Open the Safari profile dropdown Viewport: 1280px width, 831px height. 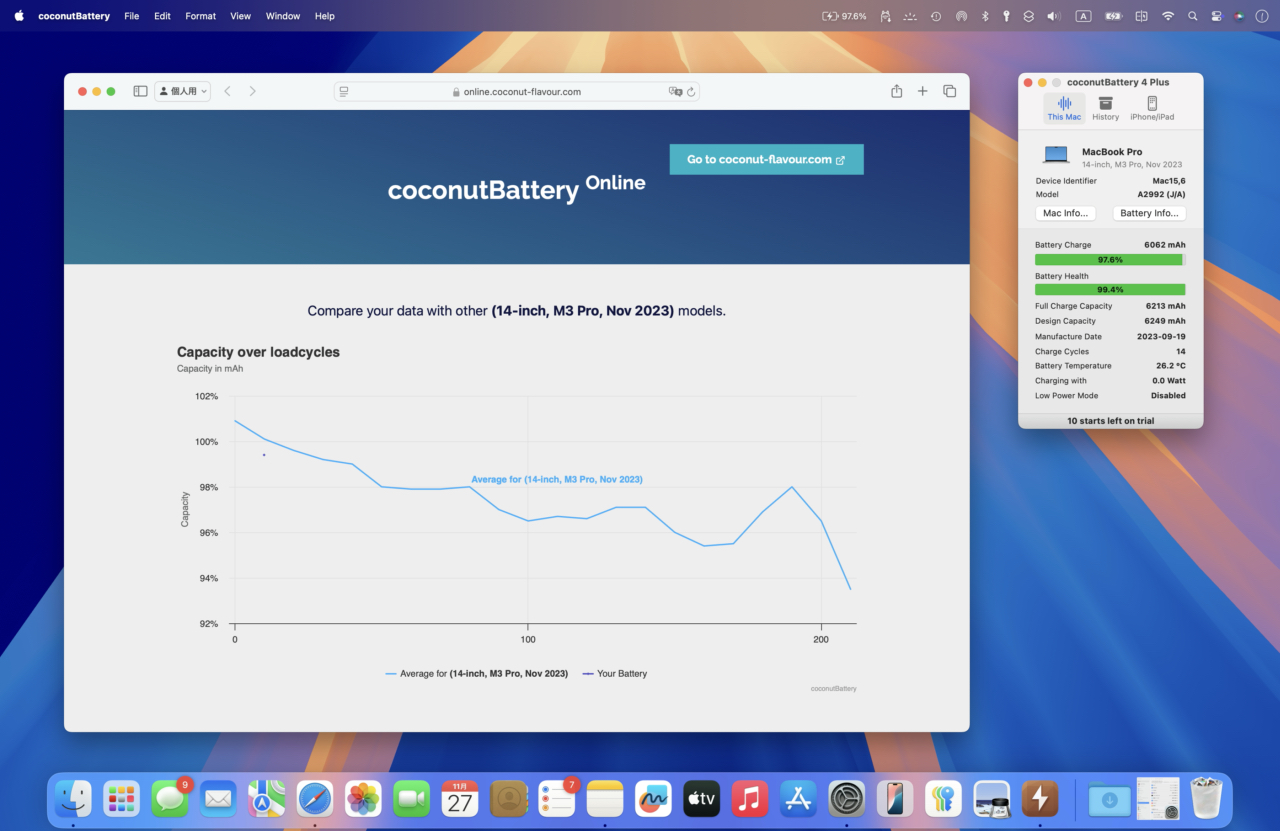pyautogui.click(x=182, y=91)
